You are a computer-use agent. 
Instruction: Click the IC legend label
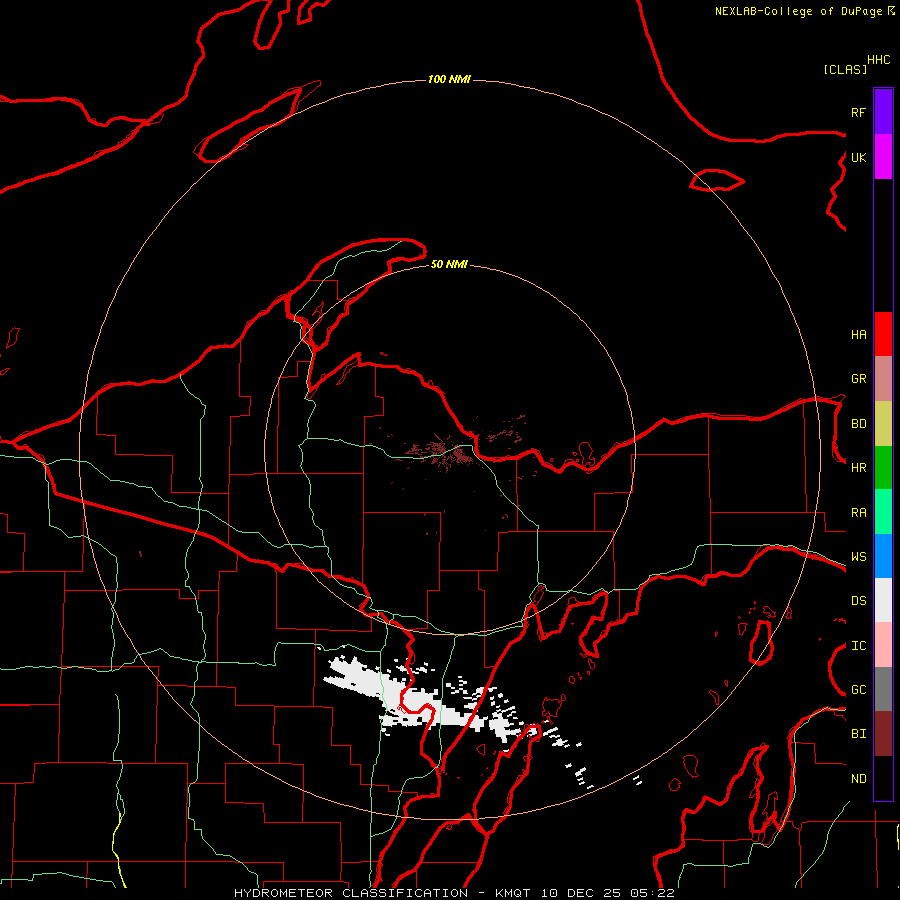pyautogui.click(x=858, y=646)
